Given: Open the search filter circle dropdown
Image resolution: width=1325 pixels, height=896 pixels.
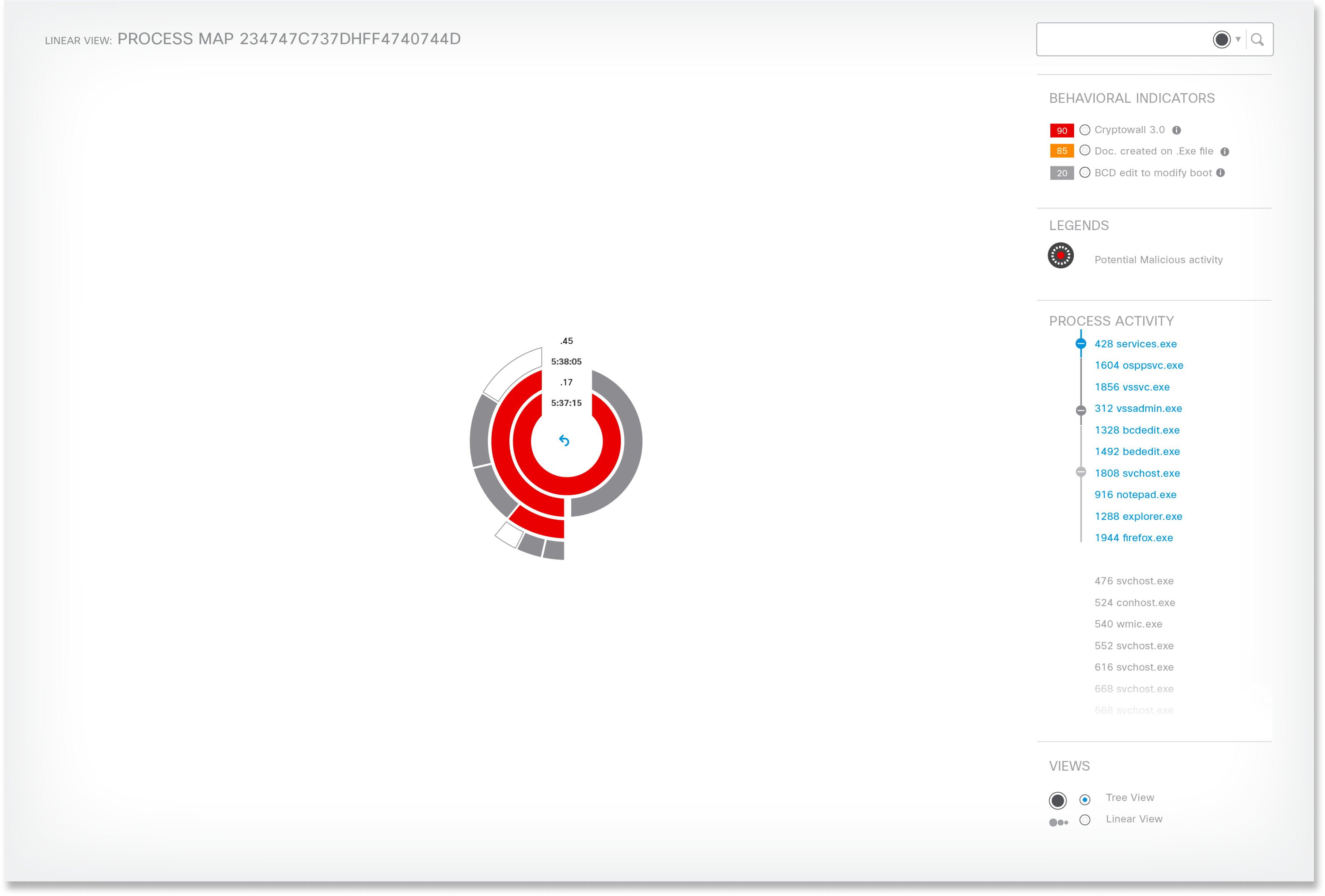Looking at the screenshot, I should point(1227,39).
